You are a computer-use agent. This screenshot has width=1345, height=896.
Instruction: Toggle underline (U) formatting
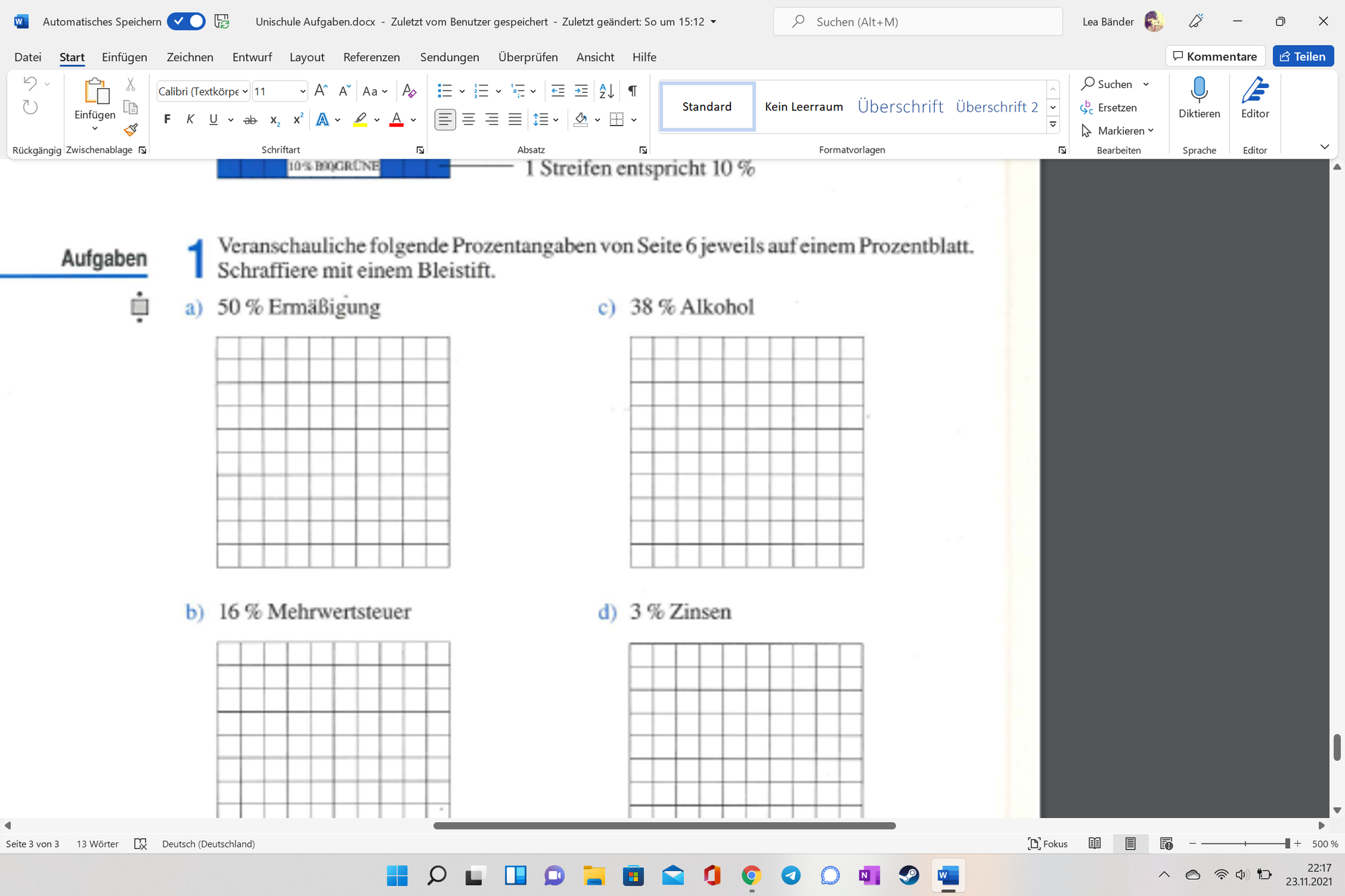click(x=213, y=120)
